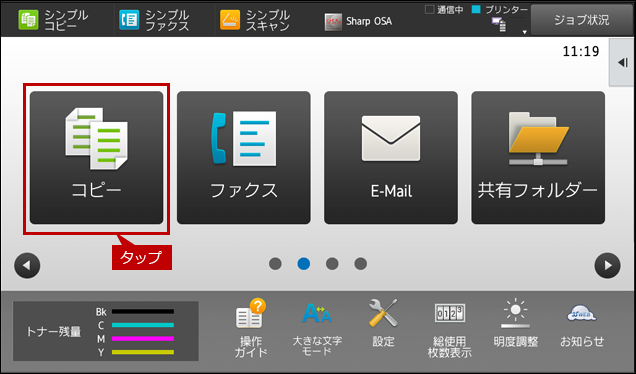
Task: Open the ファクス (Fax) tile
Action: tap(244, 157)
